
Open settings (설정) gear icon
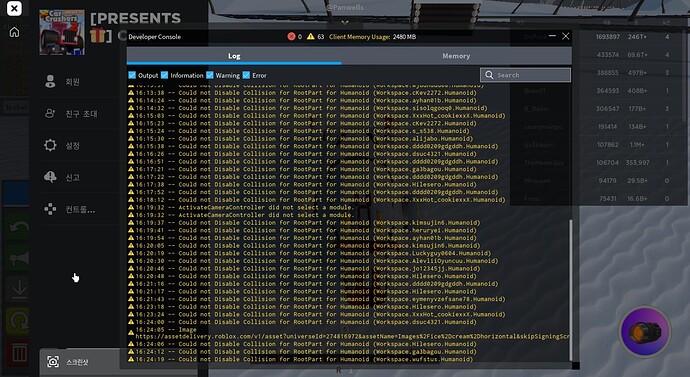(x=50, y=145)
